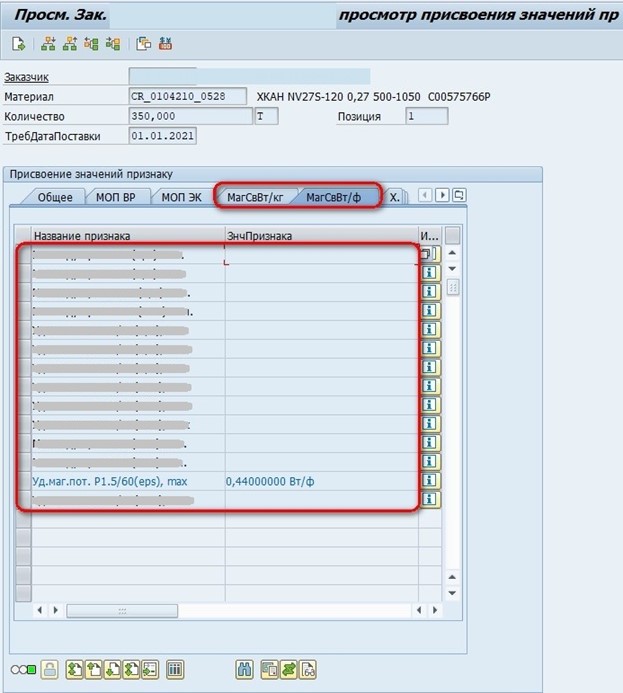
Task: Open column settings icon with three bars
Action: [175, 670]
